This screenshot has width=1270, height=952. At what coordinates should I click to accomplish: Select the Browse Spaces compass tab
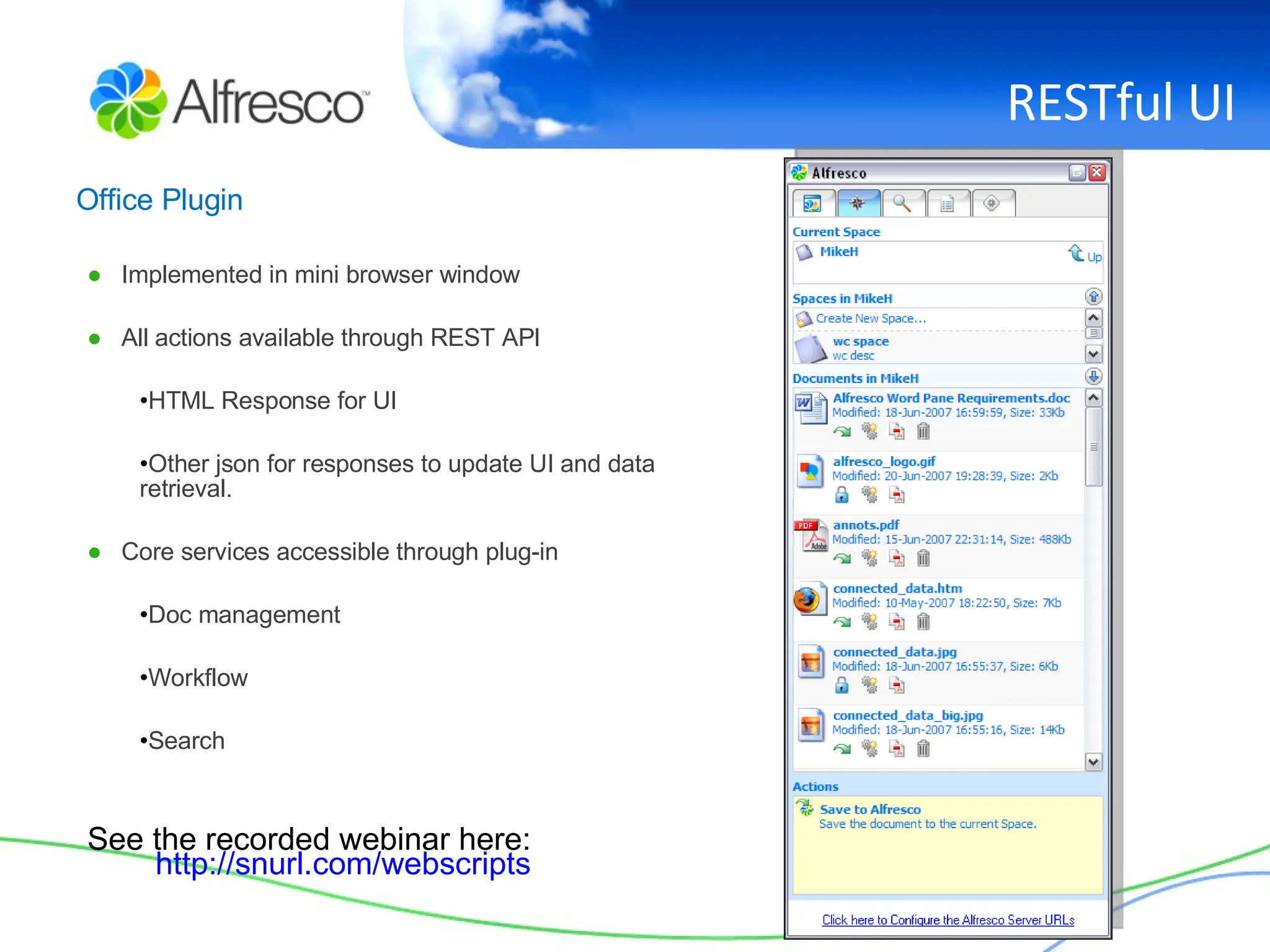(x=858, y=203)
